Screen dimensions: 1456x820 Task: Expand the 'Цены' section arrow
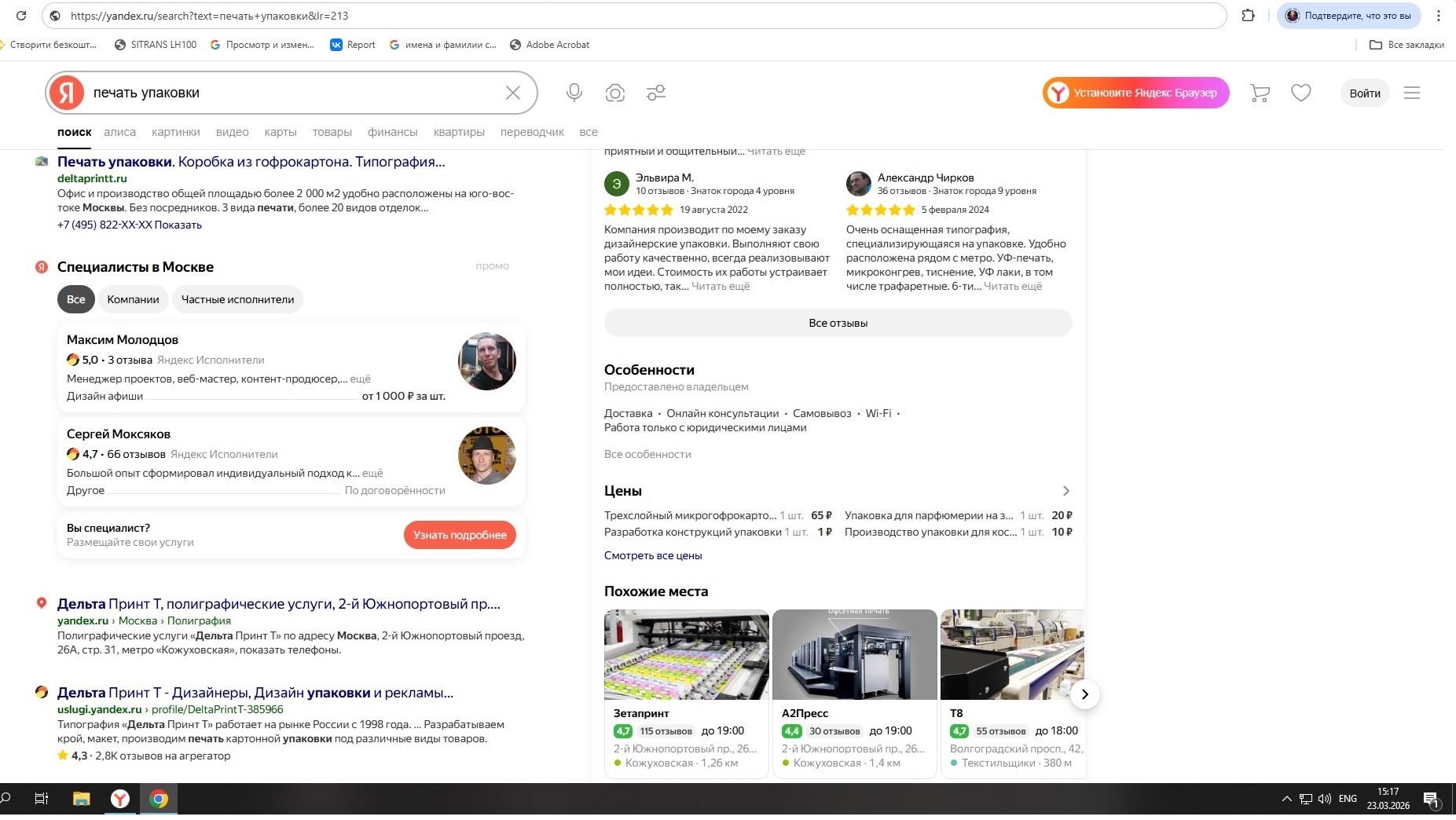pyautogui.click(x=1065, y=491)
